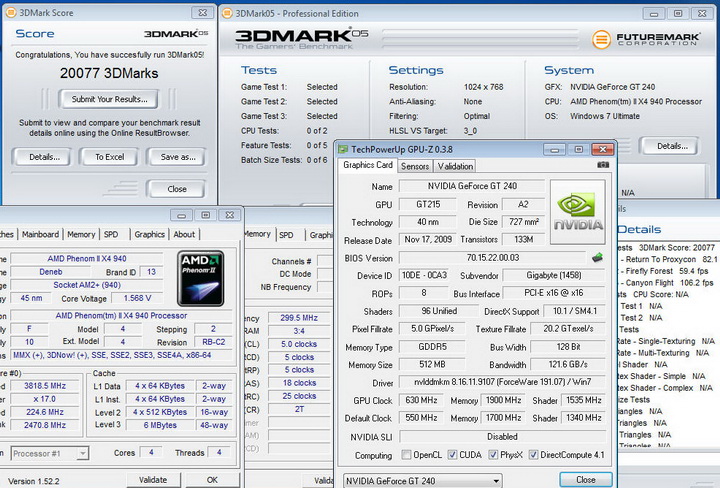Click the 3DMark Score: 20077 details row
This screenshot has width=720, height=488.
point(676,247)
